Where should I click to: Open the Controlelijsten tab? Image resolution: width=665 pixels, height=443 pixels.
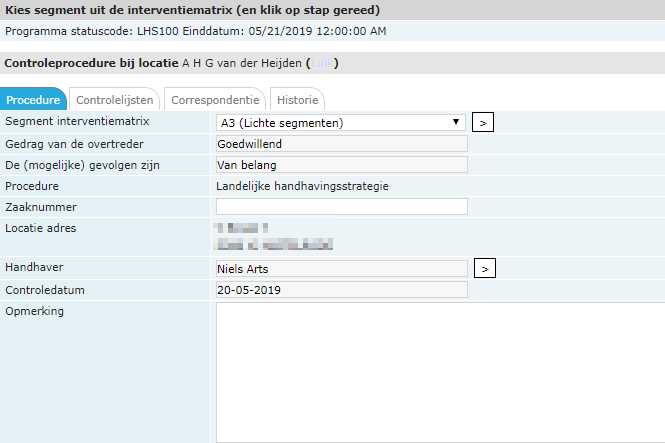pos(115,100)
